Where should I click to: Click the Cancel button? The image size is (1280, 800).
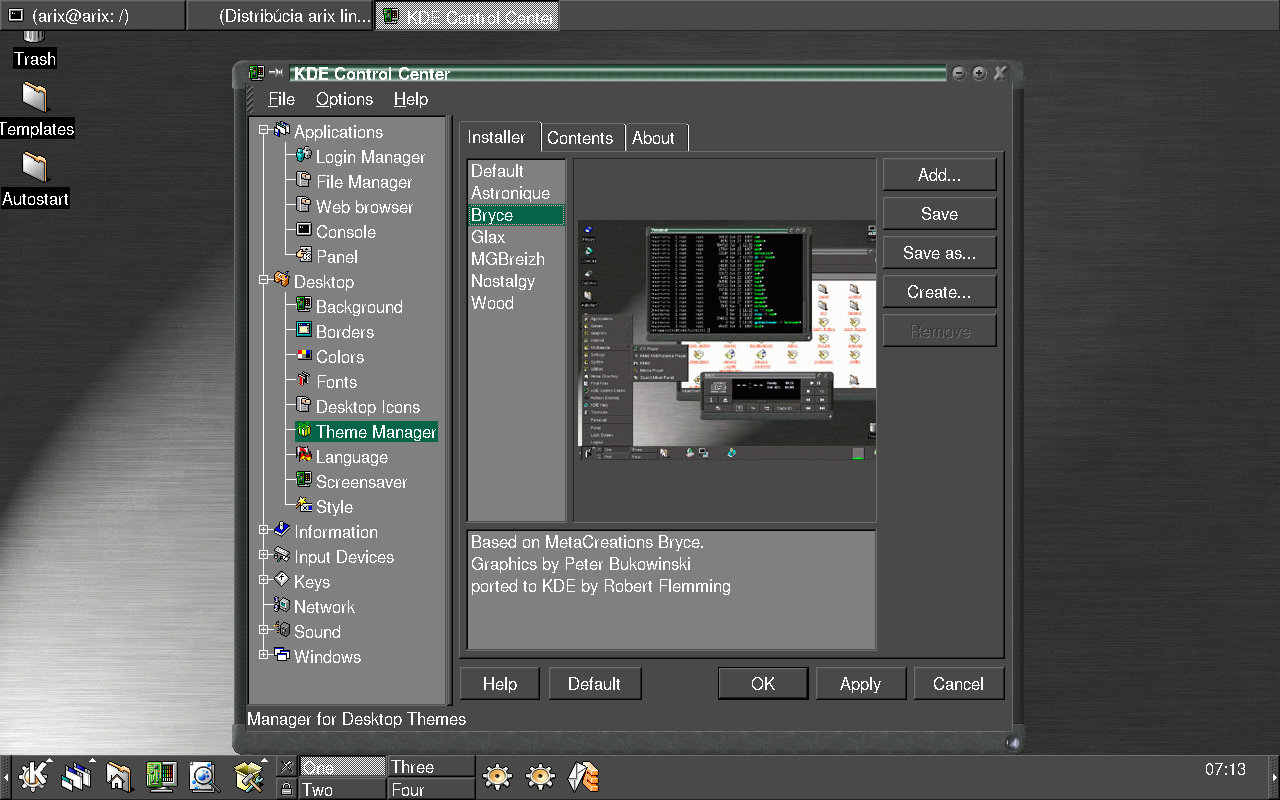point(958,684)
